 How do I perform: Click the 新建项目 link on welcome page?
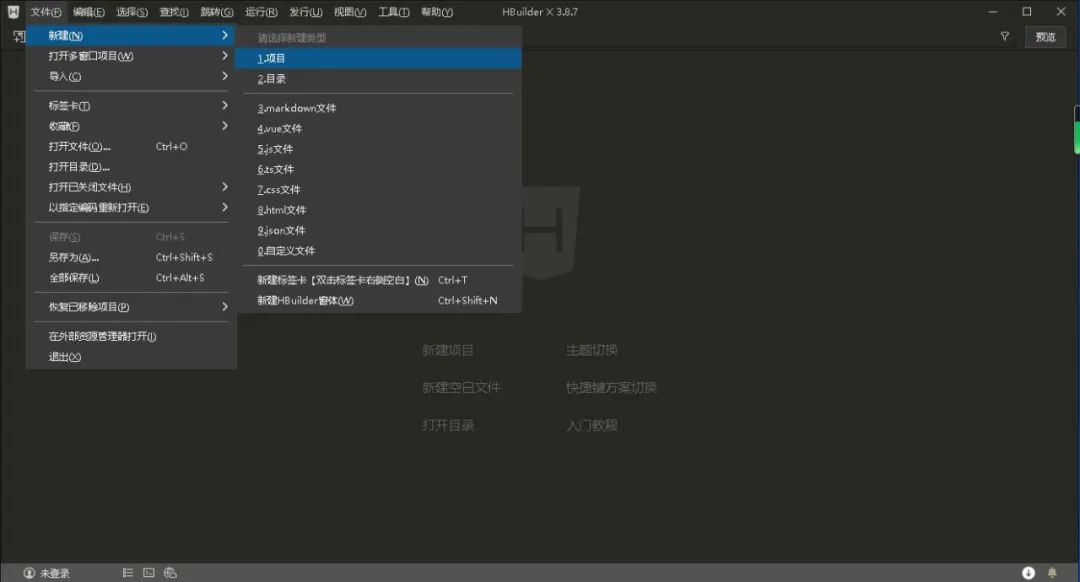(x=448, y=351)
